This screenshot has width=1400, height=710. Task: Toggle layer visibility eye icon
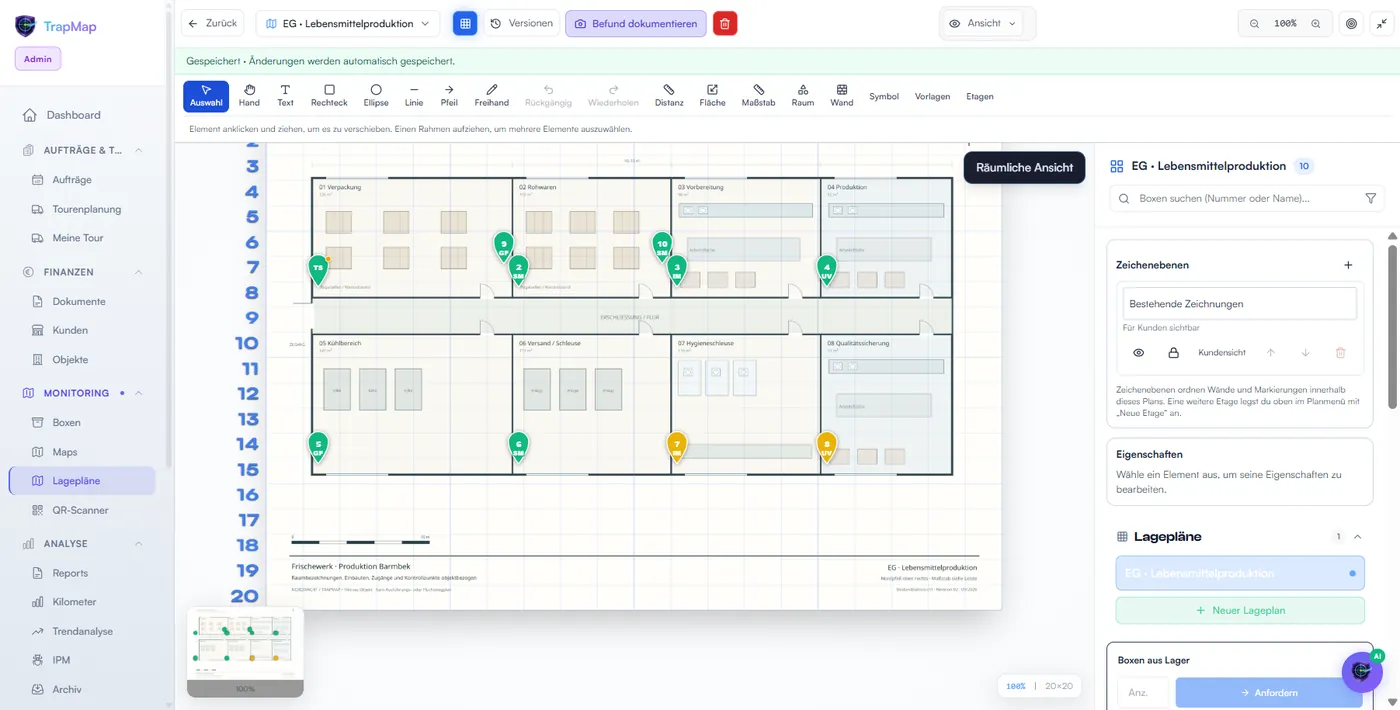1138,353
